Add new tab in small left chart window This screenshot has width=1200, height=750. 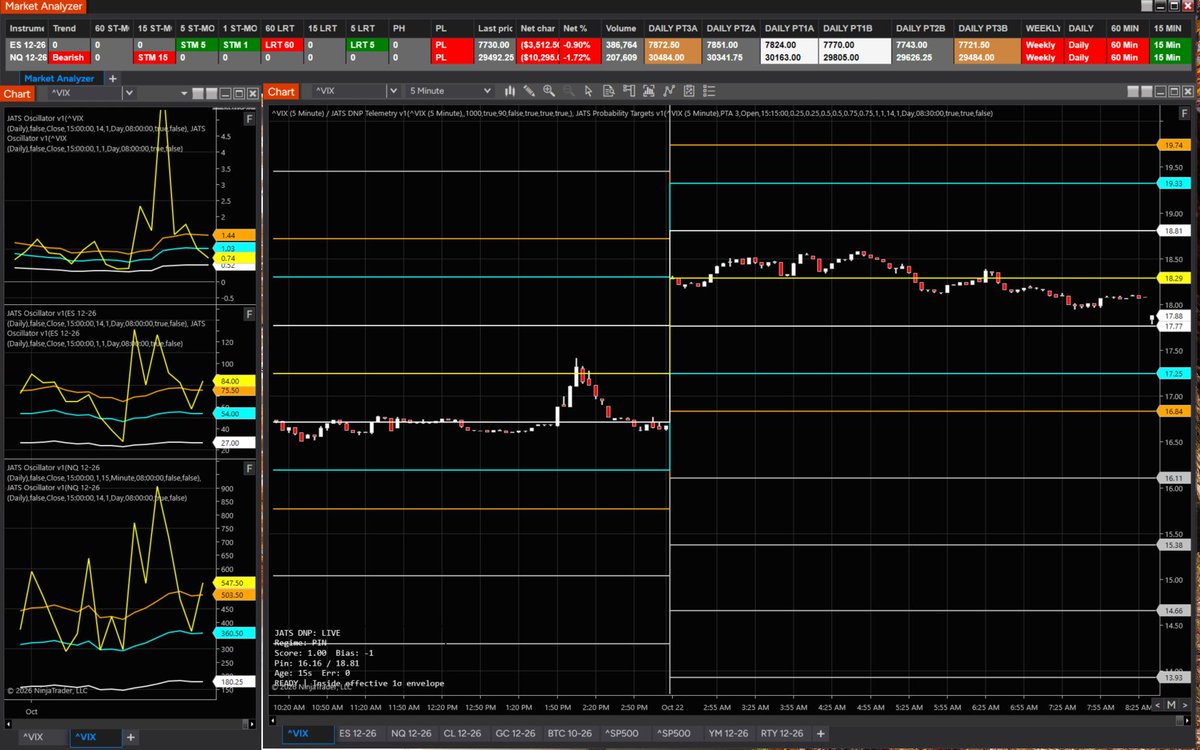130,737
